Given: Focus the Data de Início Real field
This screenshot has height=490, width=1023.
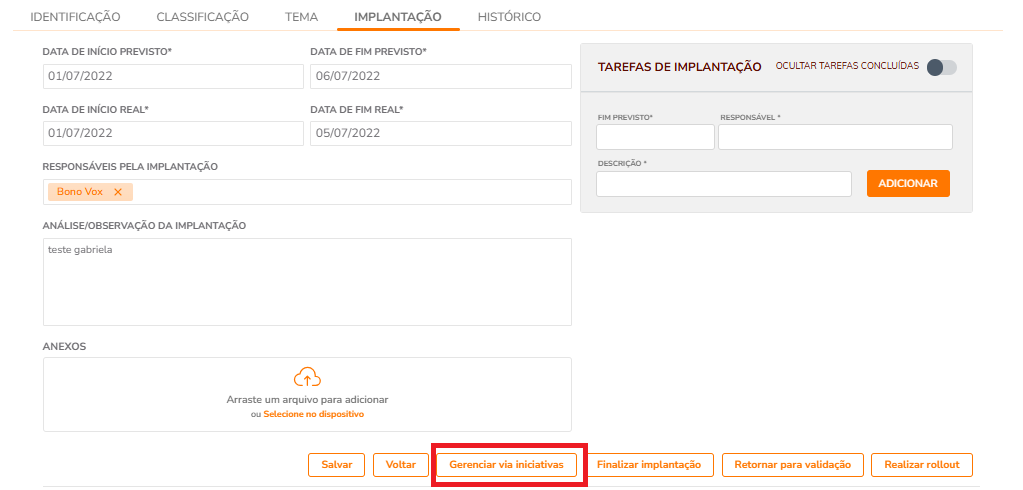Looking at the screenshot, I should (174, 133).
